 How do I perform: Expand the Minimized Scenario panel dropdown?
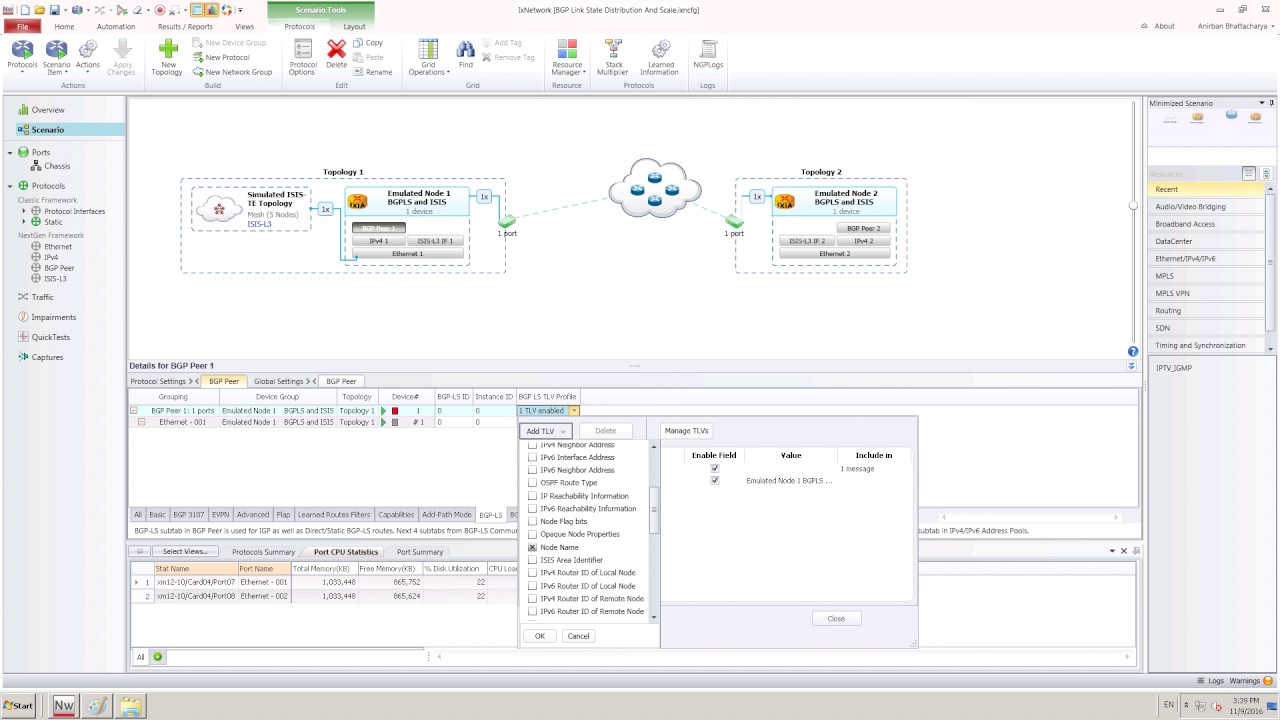pos(1260,103)
